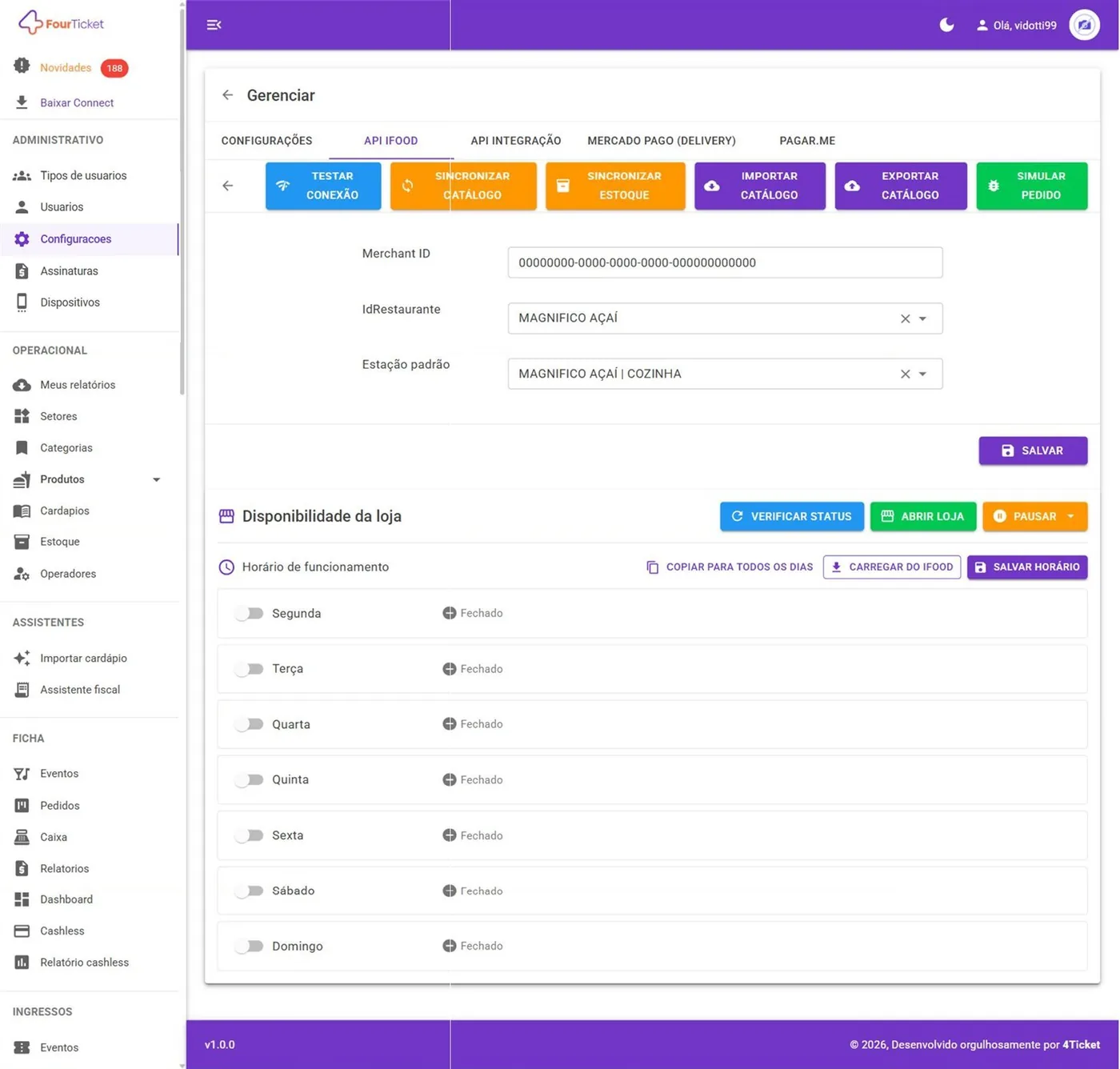Image resolution: width=1120 pixels, height=1069 pixels.
Task: Add opening hours for Domingo plus icon
Action: click(x=450, y=946)
